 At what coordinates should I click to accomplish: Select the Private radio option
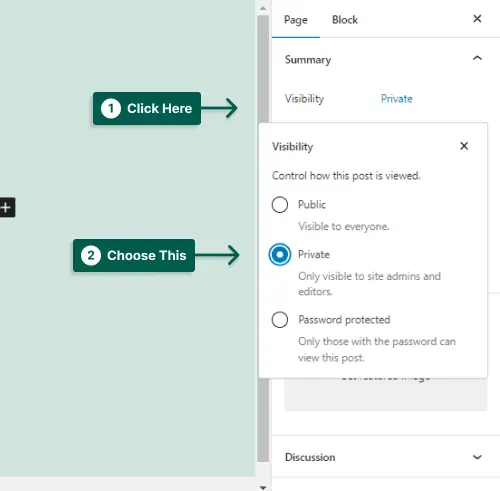point(280,255)
